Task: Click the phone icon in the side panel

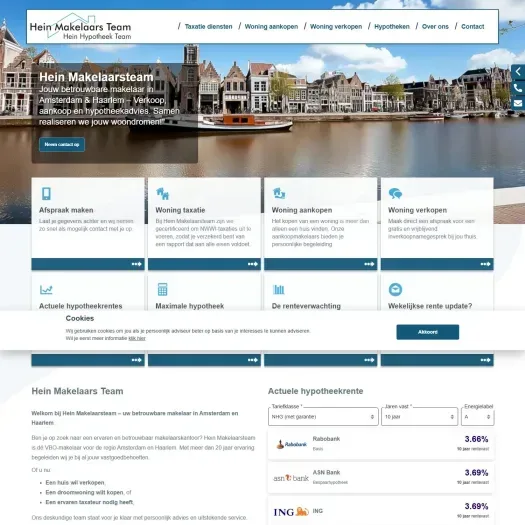Action: coord(518,88)
